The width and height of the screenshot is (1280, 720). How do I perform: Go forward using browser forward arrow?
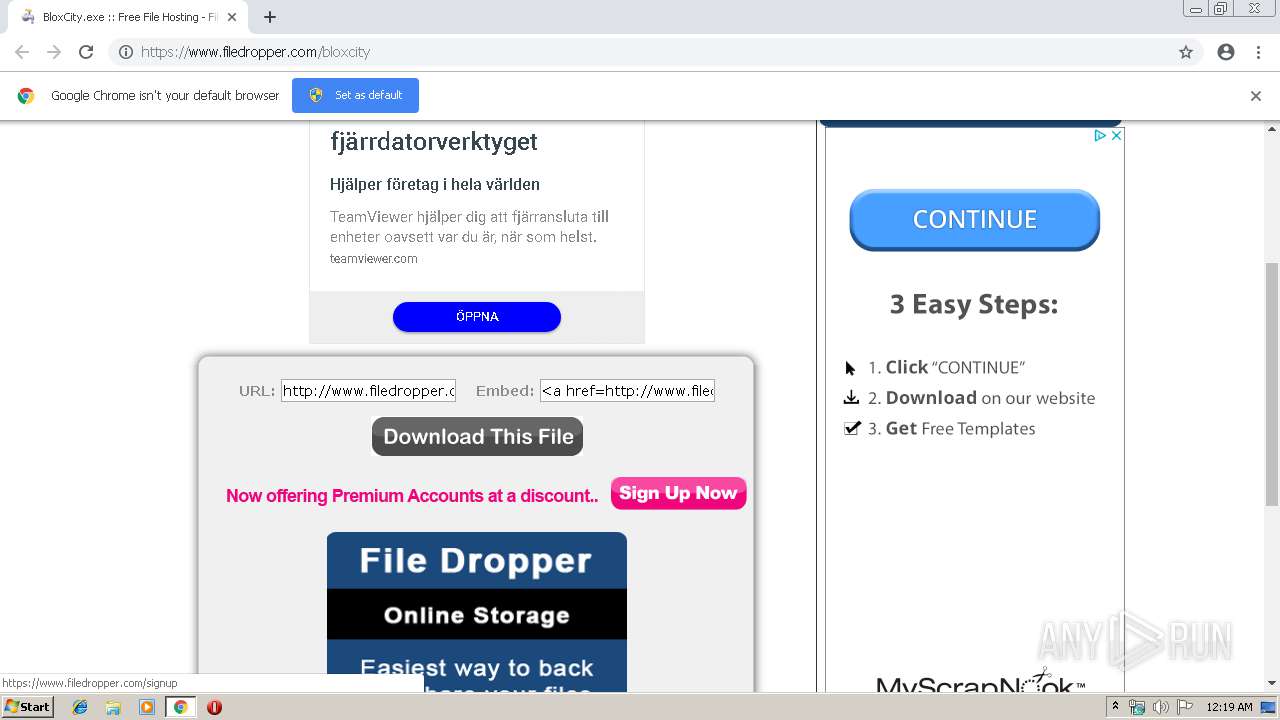[x=54, y=52]
